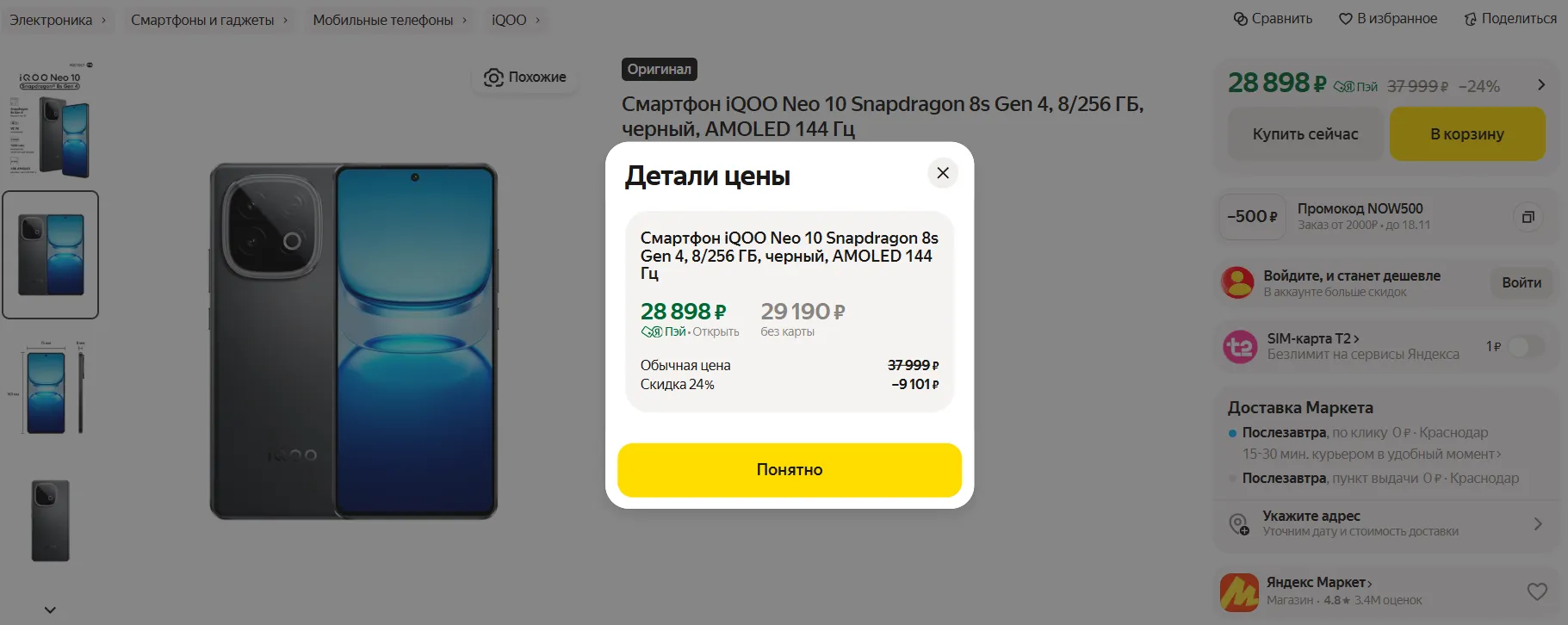Click the Войти login button
Screen dimensions: 1568x625
1521,282
